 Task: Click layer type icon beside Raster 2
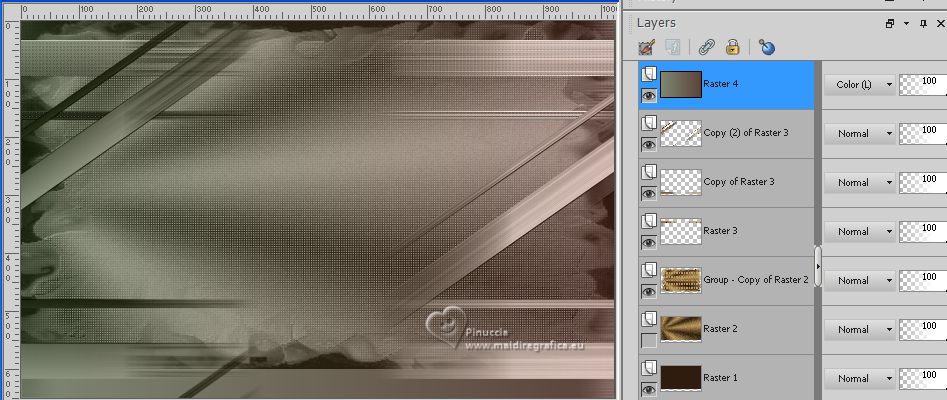(649, 320)
